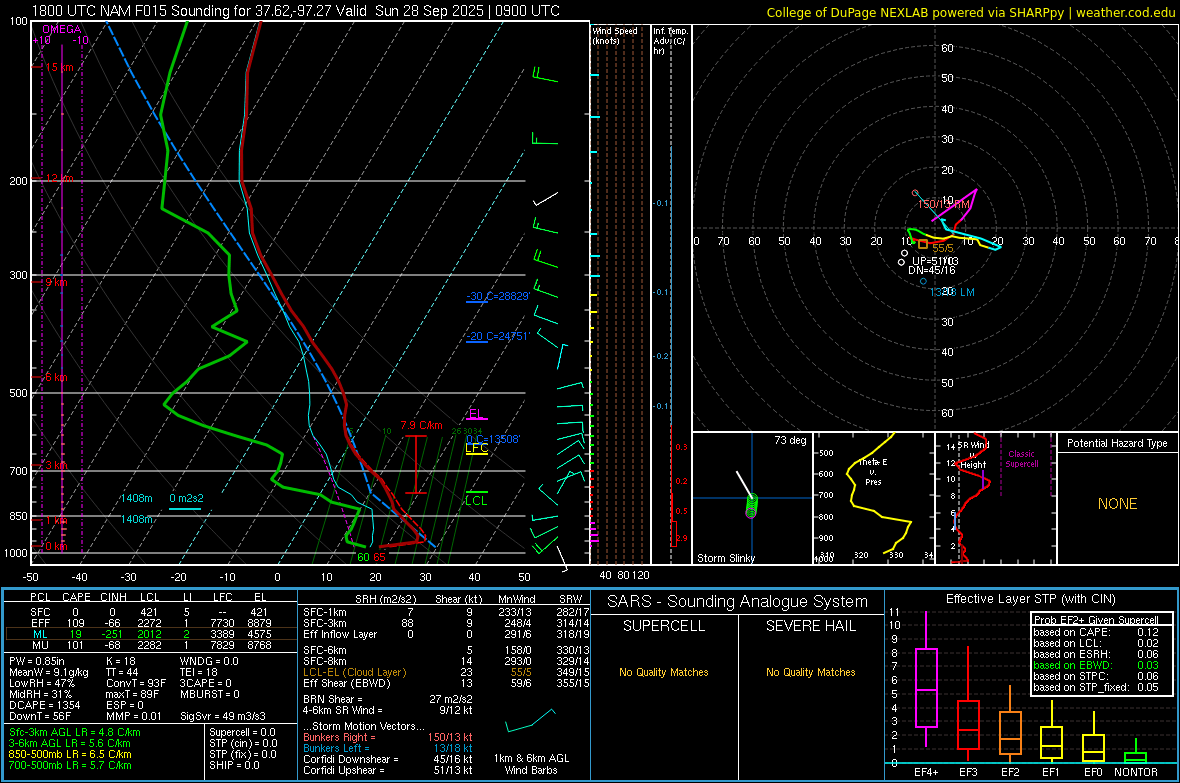Viewport: 1180px width, 783px height.
Task: Select the 'SFC' parcel row
Action: pyautogui.click(x=151, y=612)
